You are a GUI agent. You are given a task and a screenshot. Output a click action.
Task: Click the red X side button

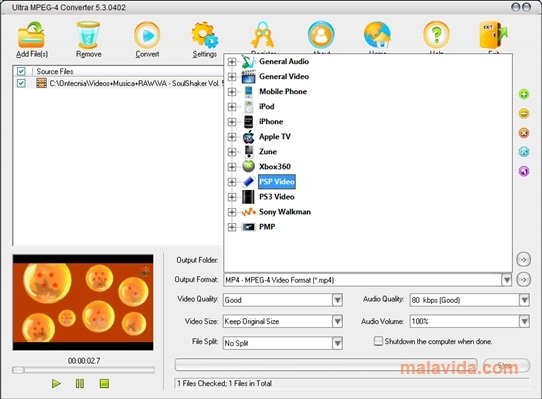pyautogui.click(x=524, y=133)
